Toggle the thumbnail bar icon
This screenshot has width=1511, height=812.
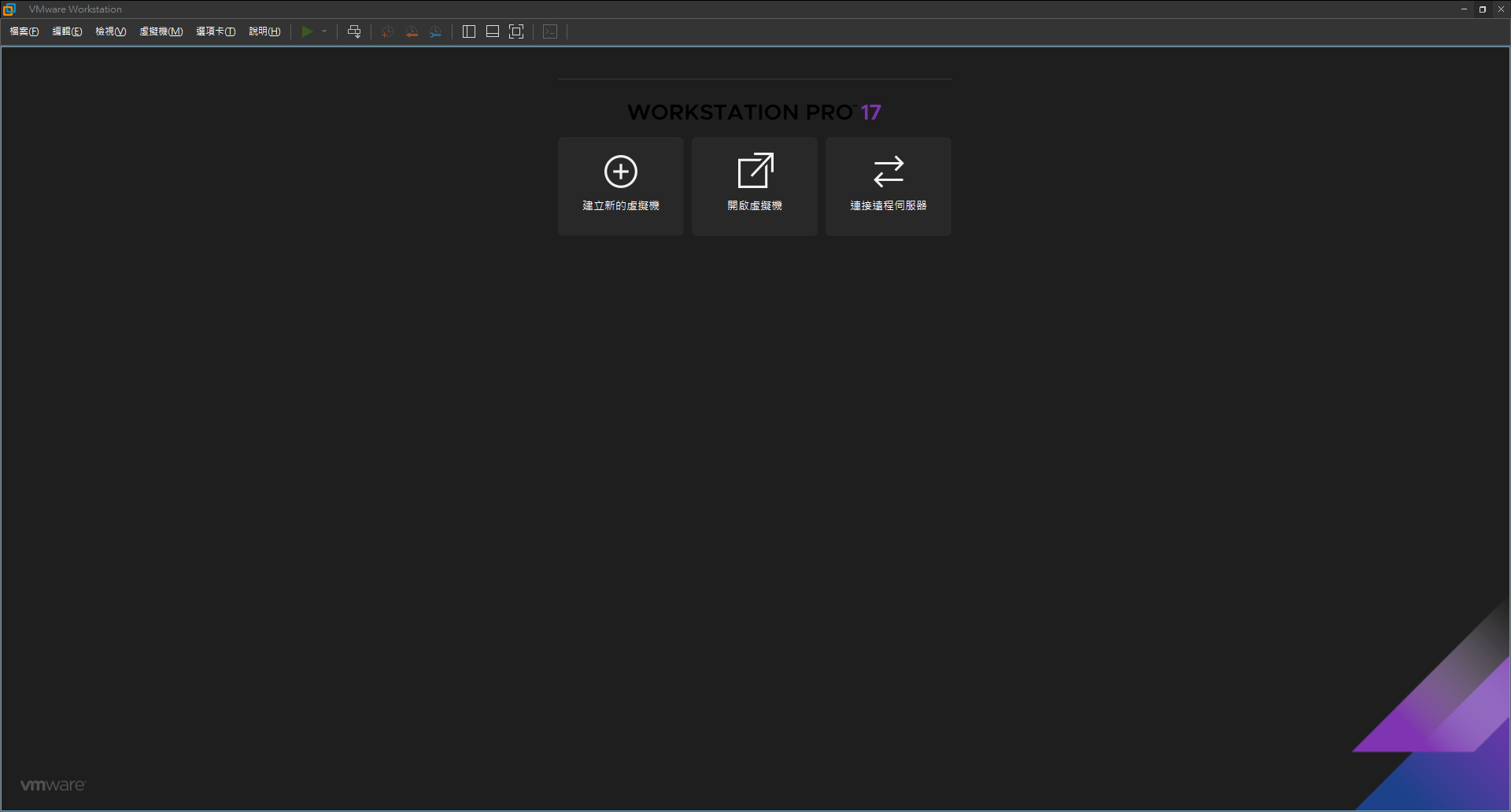[x=493, y=31]
